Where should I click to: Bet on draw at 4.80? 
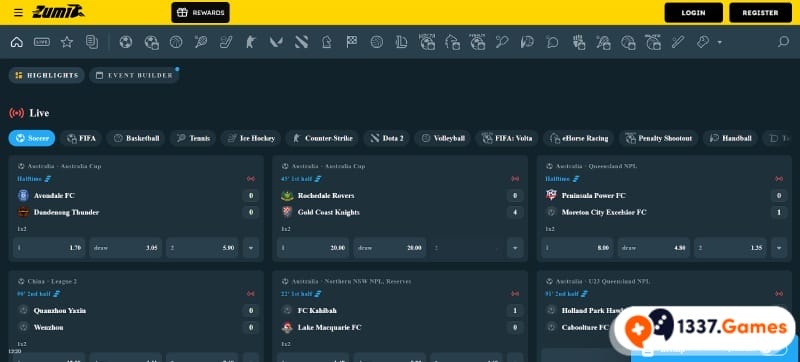pos(654,248)
